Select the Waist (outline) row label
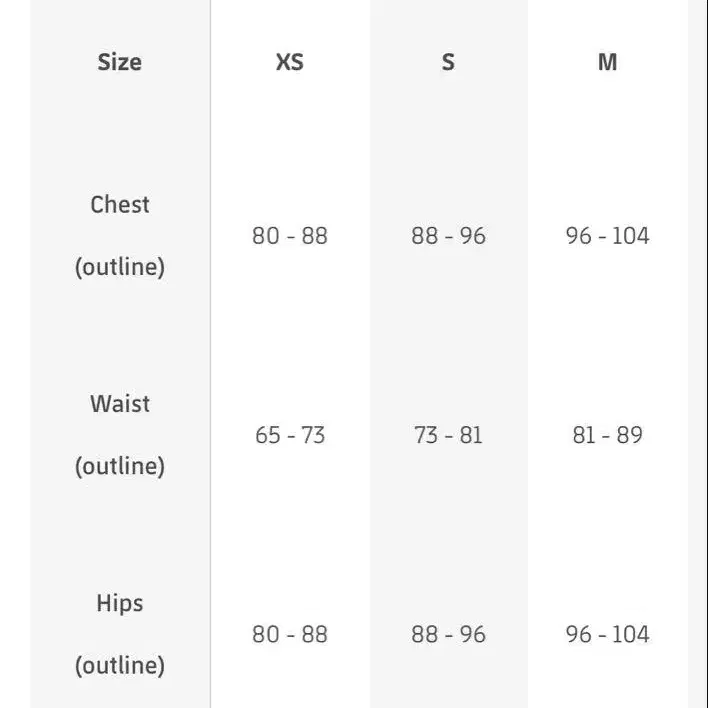 pyautogui.click(x=120, y=435)
